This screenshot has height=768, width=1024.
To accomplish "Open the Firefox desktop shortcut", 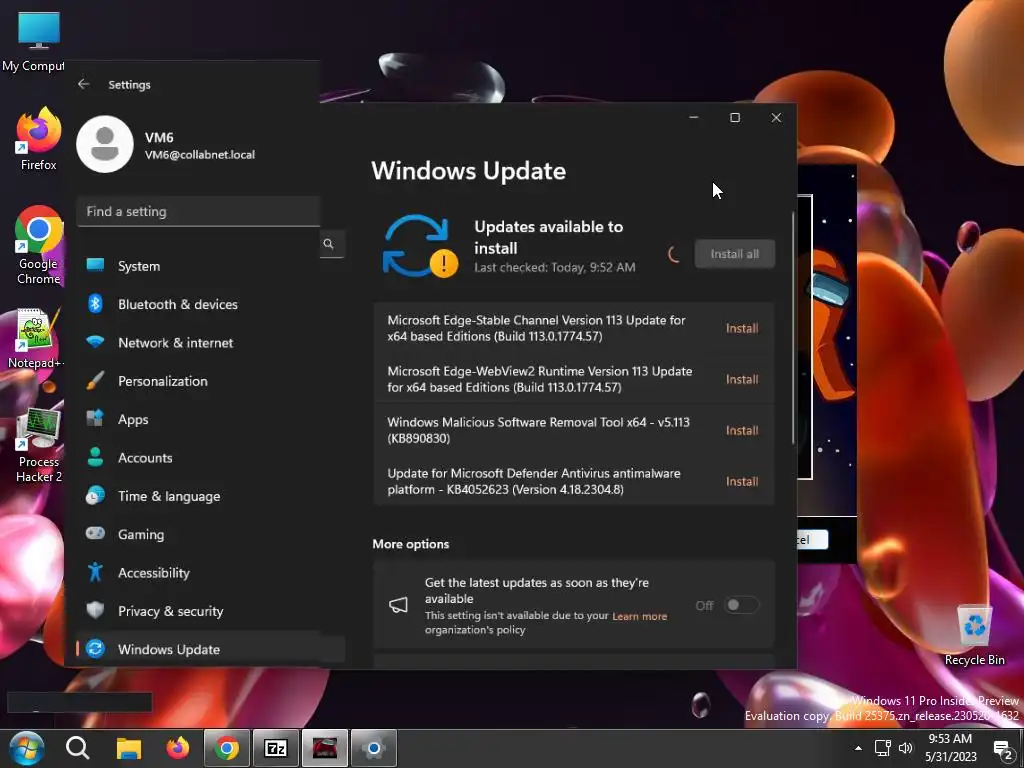I will coord(39,139).
